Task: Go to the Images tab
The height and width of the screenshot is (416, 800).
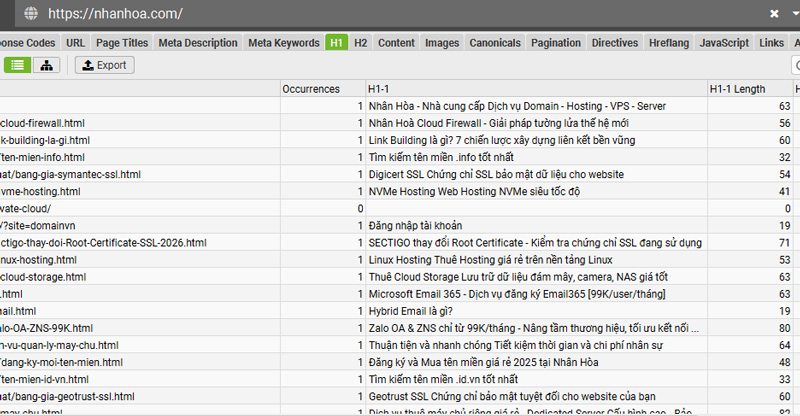Action: point(442,43)
